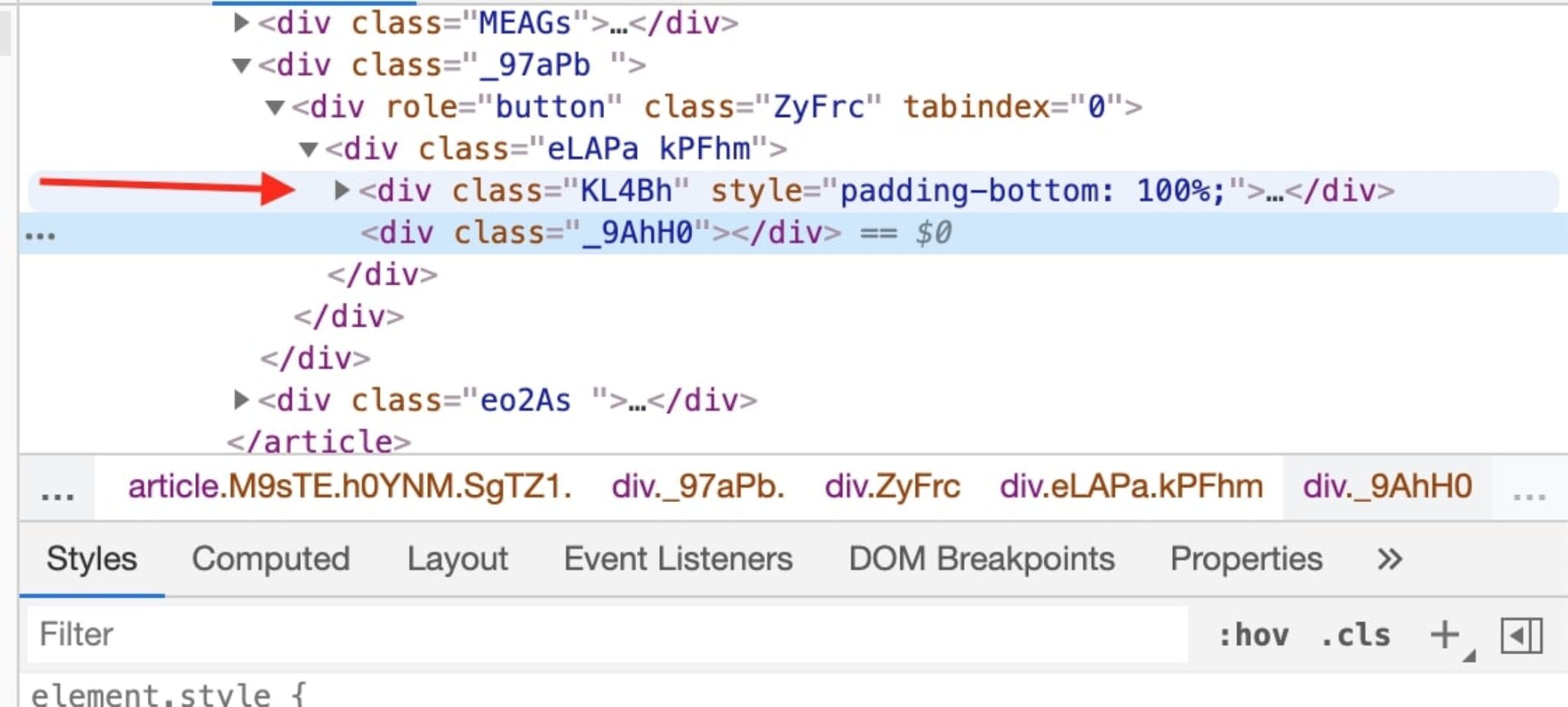Collapse the ZyFrc button div
Screen dimensions: 1568x707
[275, 108]
